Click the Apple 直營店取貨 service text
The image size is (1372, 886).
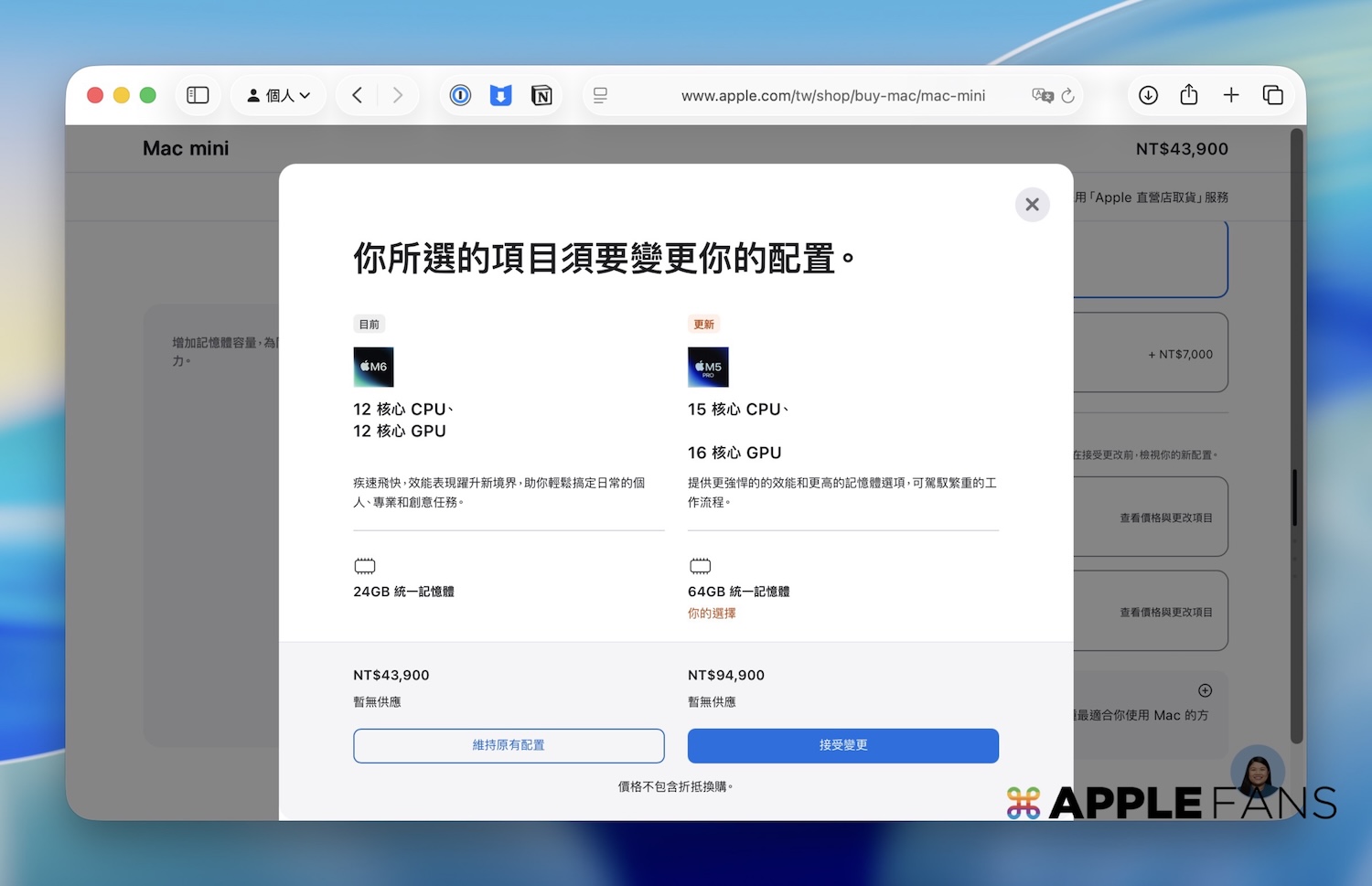tap(1152, 197)
